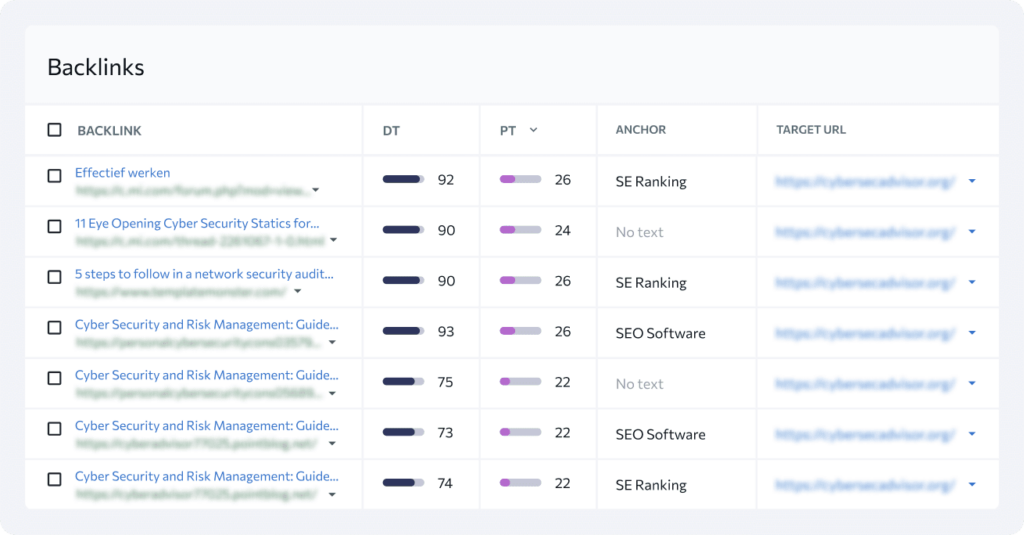The image size is (1024, 535).
Task: Click 5 steps to follow in network security audit
Action: point(204,273)
